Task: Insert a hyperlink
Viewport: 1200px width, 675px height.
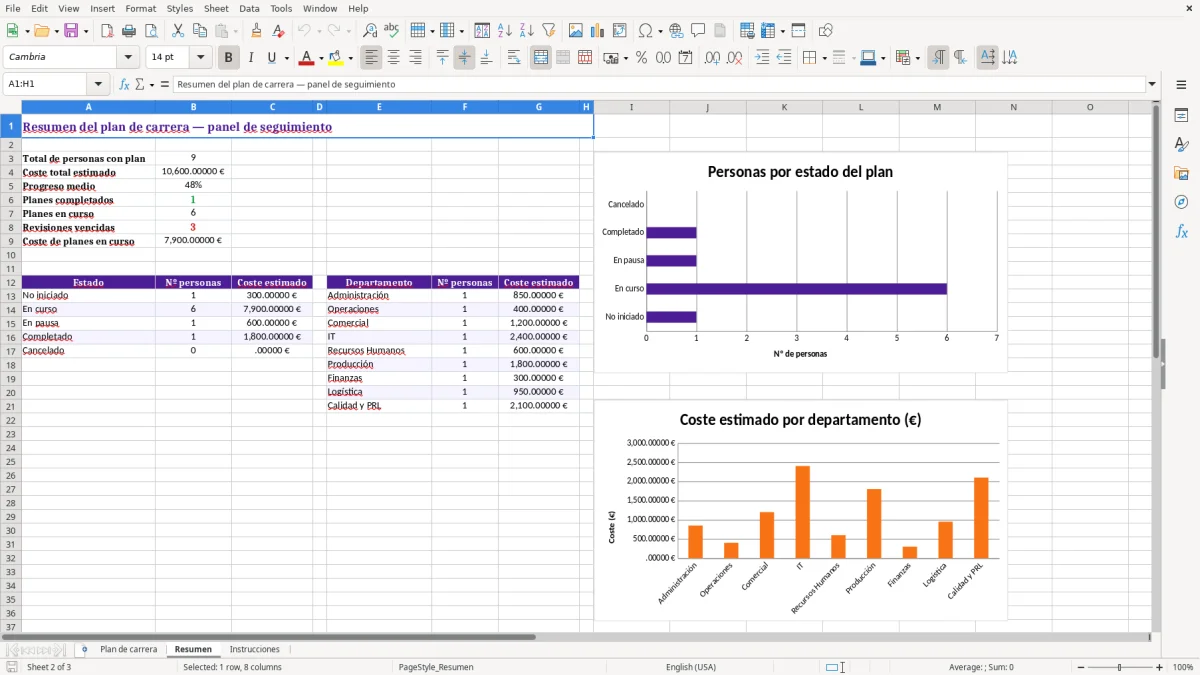Action: (676, 31)
